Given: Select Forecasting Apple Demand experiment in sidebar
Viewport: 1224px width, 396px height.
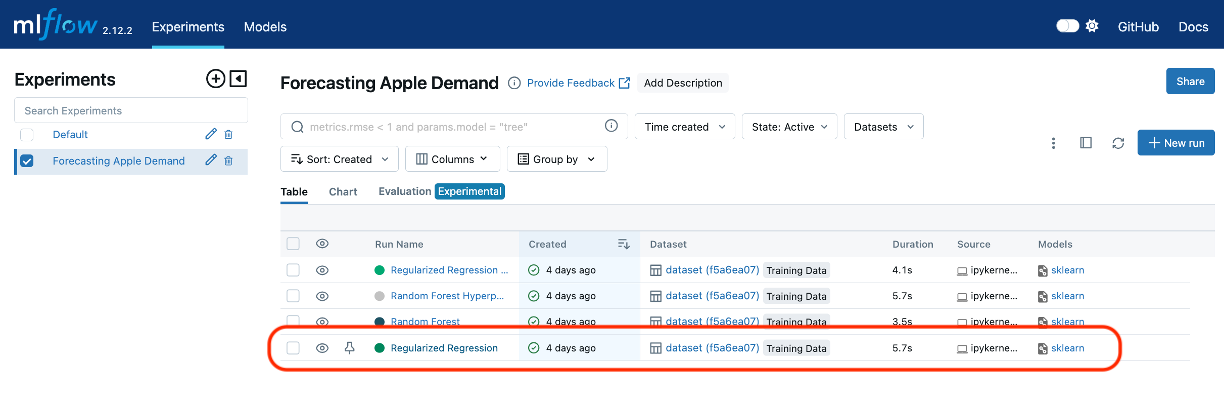Looking at the screenshot, I should pos(119,160).
